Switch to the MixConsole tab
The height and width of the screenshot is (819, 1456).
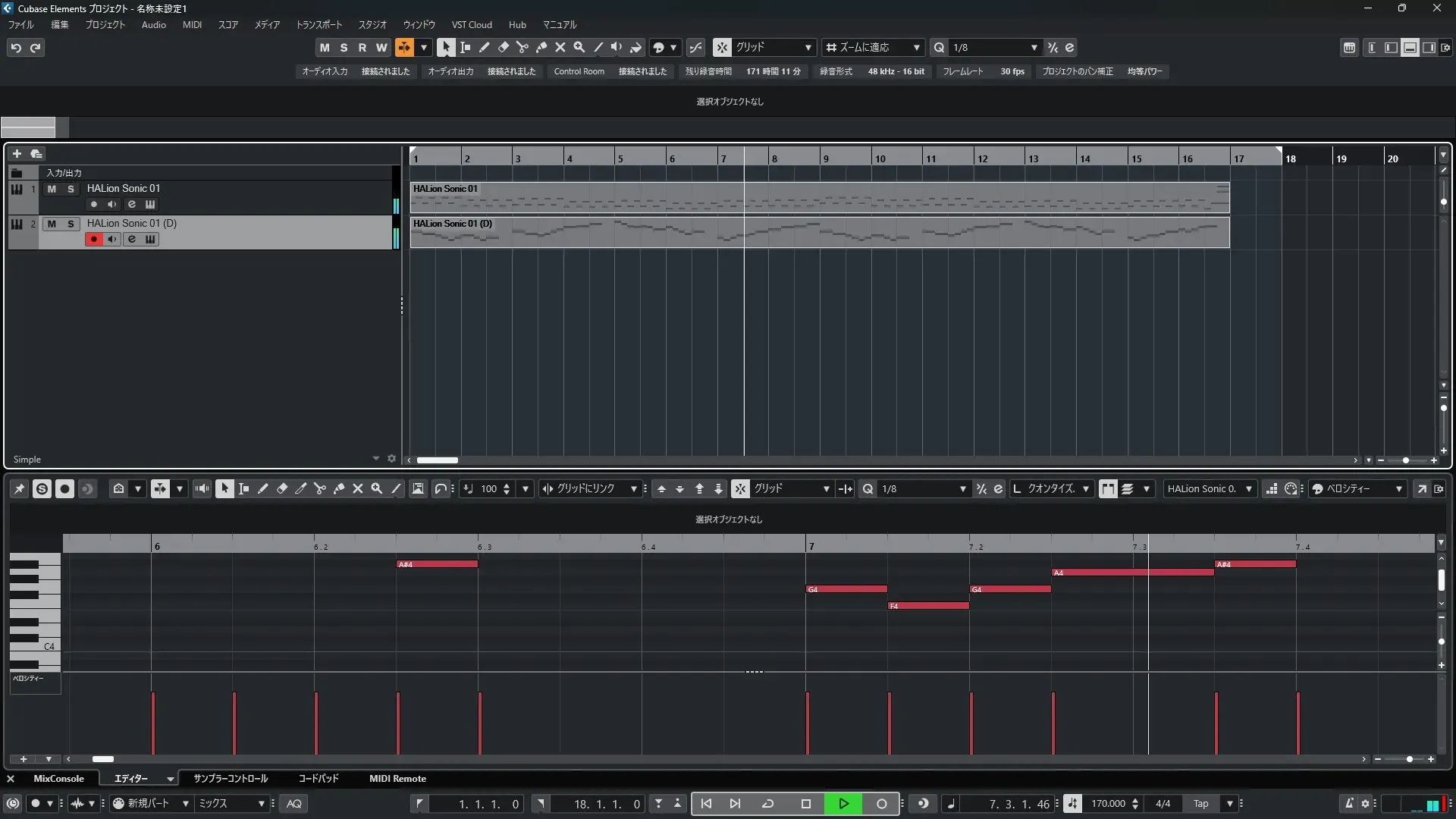(x=58, y=779)
